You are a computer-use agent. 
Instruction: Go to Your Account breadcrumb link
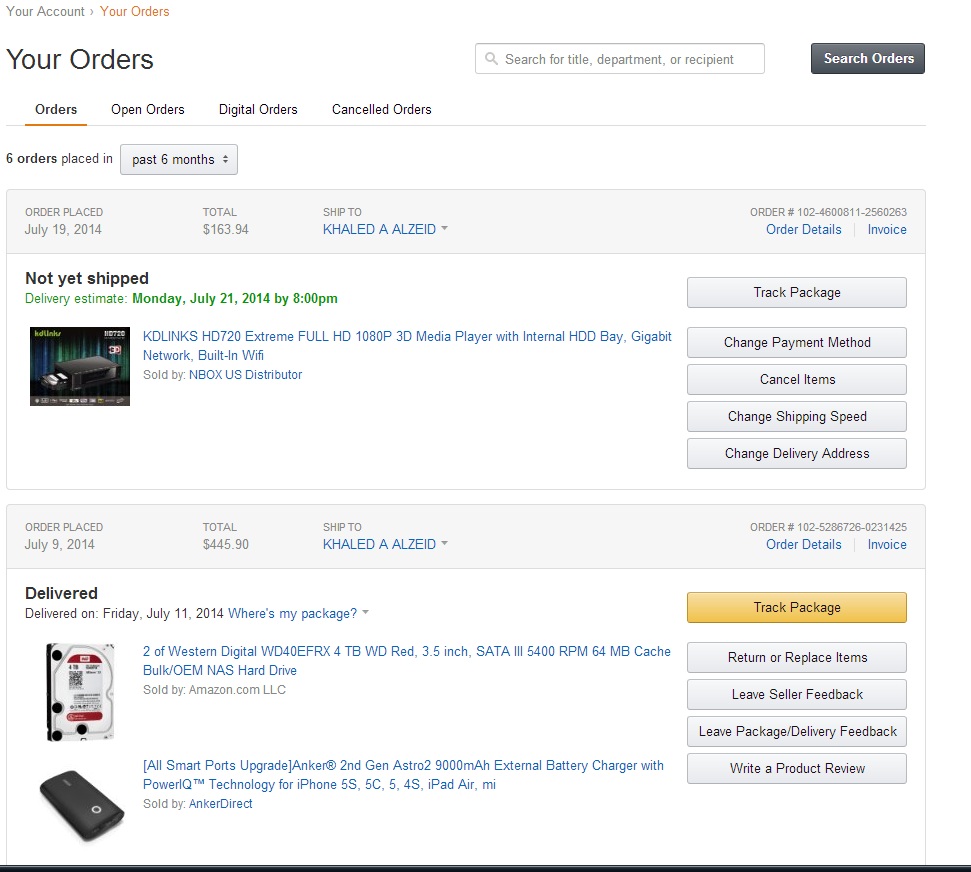45,12
